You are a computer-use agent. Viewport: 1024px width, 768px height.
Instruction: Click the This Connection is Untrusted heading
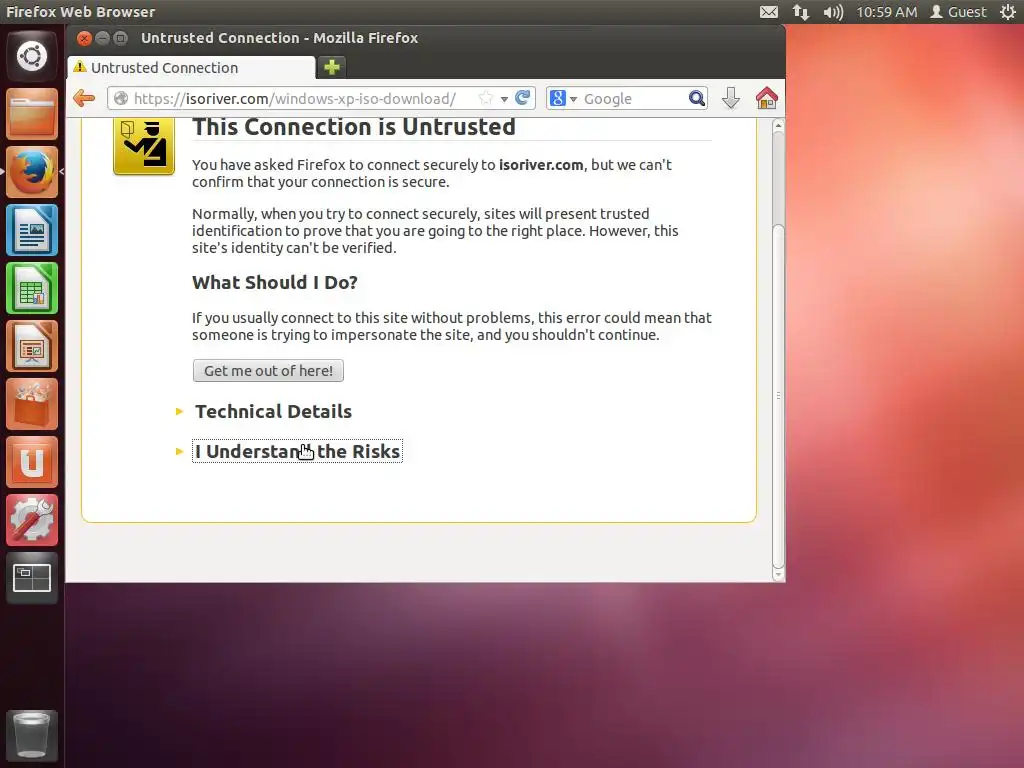pos(353,127)
